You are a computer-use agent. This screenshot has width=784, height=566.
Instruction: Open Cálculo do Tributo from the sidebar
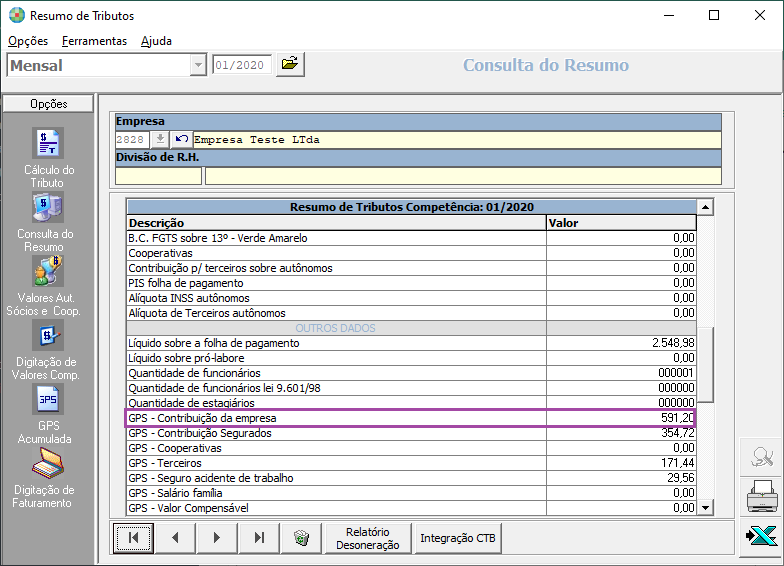[48, 143]
